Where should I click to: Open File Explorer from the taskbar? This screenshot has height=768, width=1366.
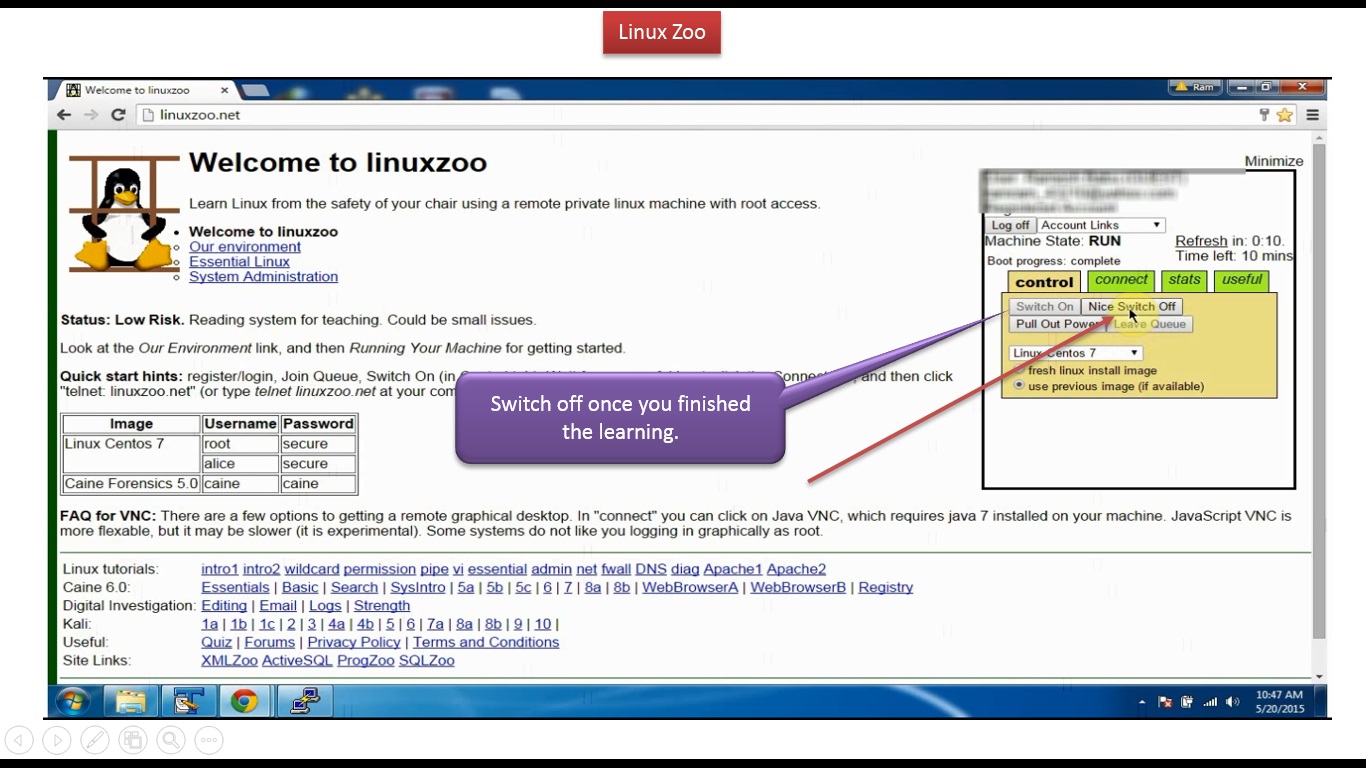(131, 701)
